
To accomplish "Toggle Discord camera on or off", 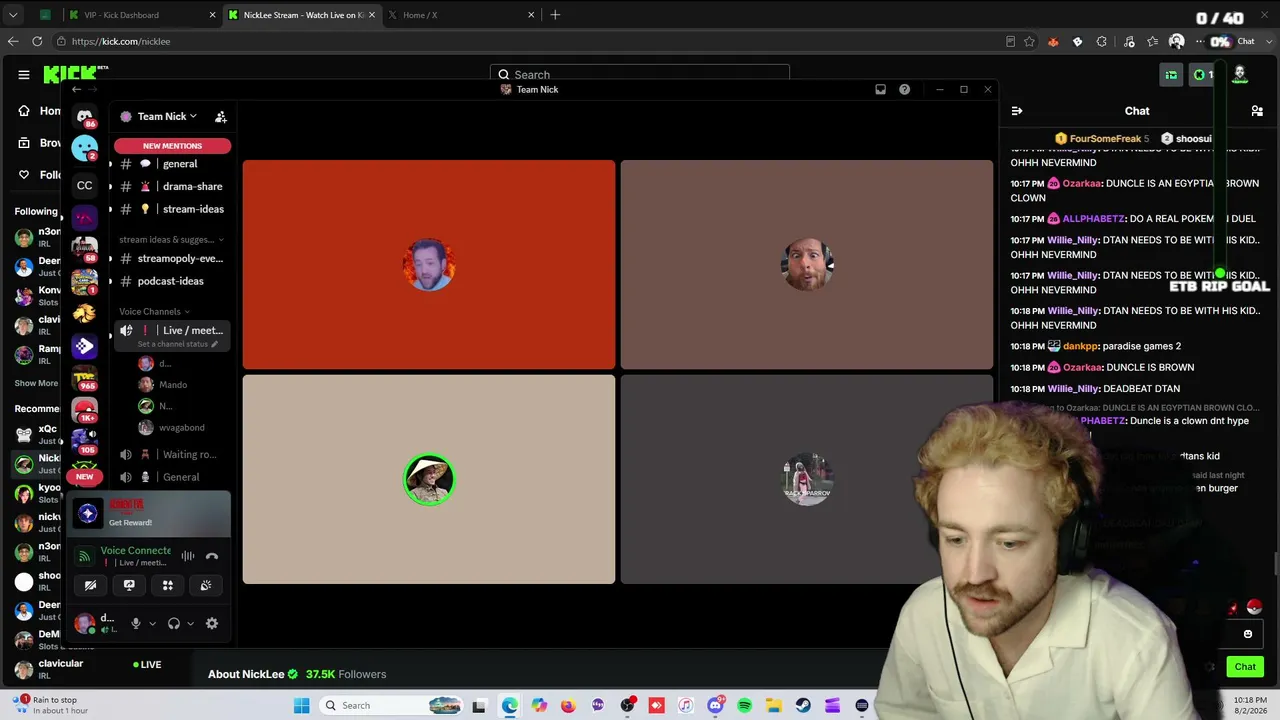I will point(90,585).
